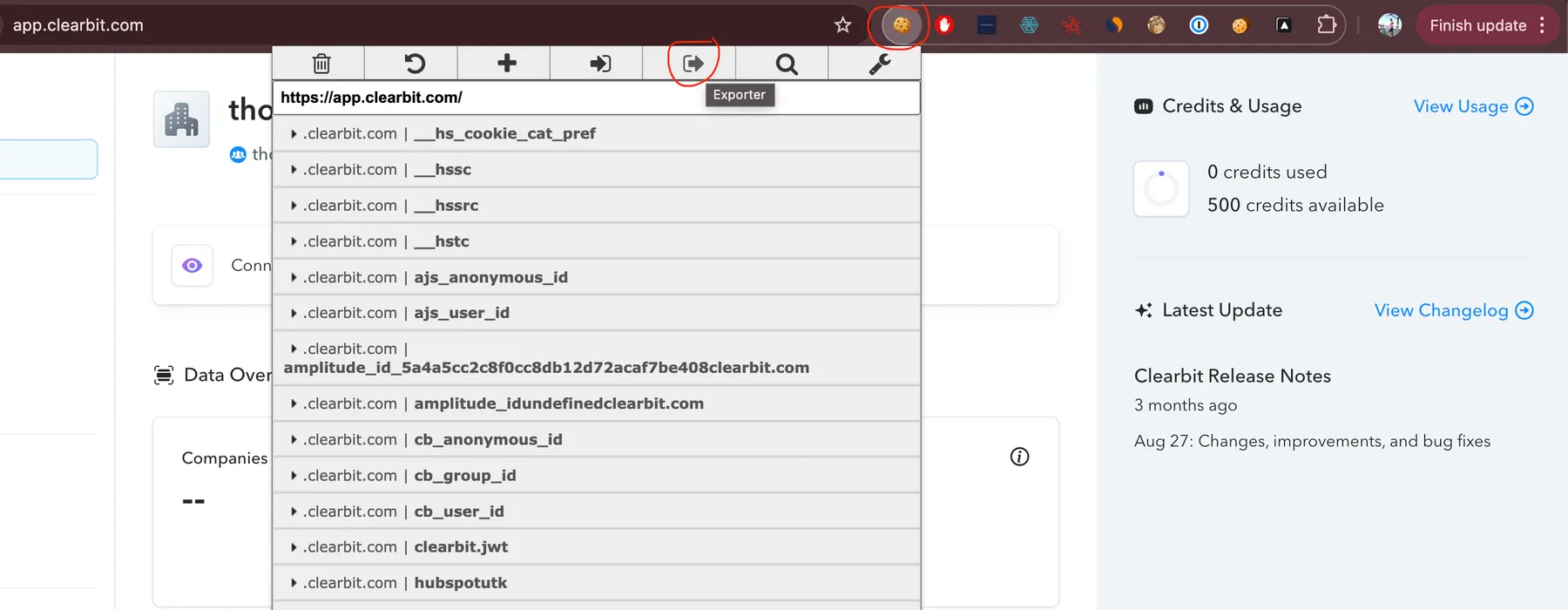This screenshot has width=1568, height=610.
Task: Click the red molecule-shaped extension icon
Action: 1071,25
